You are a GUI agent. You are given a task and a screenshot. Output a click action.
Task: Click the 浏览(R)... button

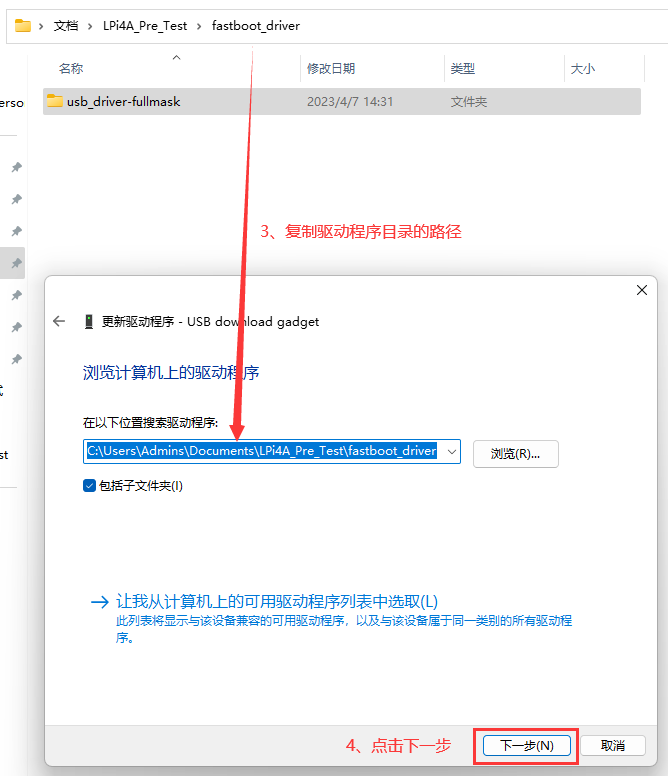516,454
